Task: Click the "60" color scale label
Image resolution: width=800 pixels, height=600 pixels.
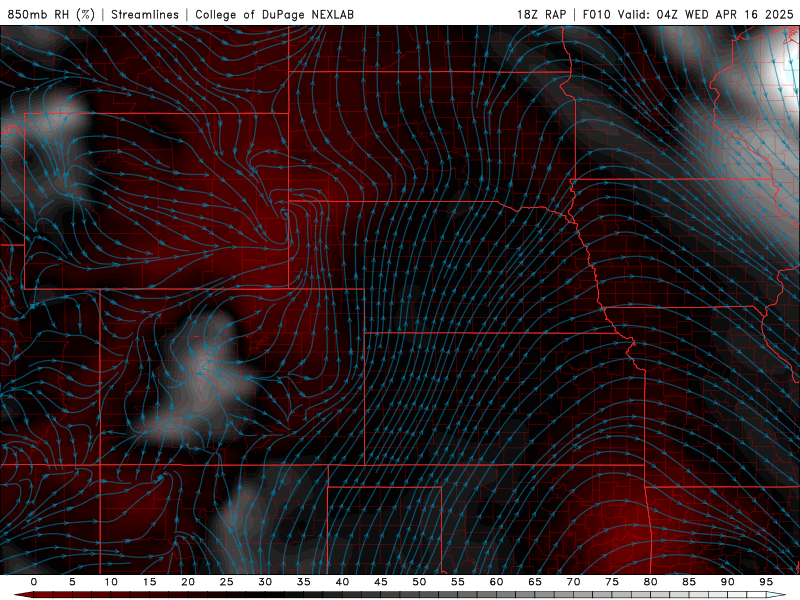Action: 496,582
